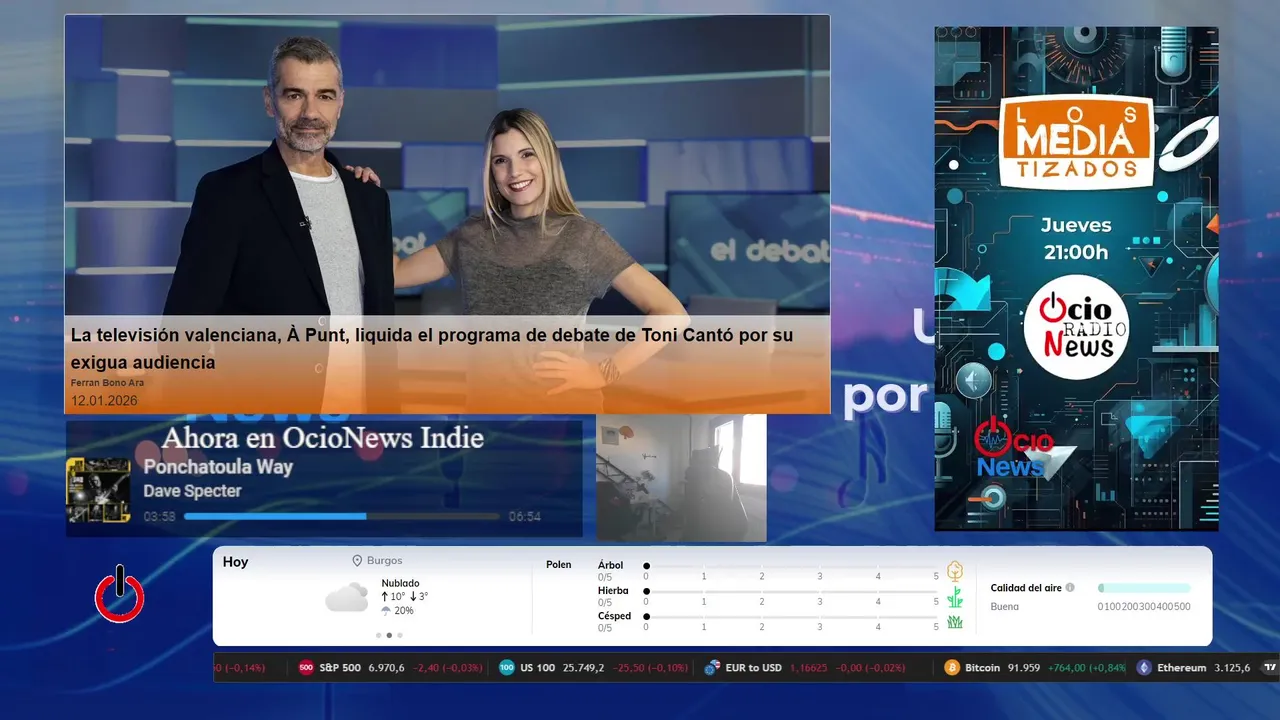1280x720 pixels.
Task: Click the air quality level bar
Action: (1144, 588)
